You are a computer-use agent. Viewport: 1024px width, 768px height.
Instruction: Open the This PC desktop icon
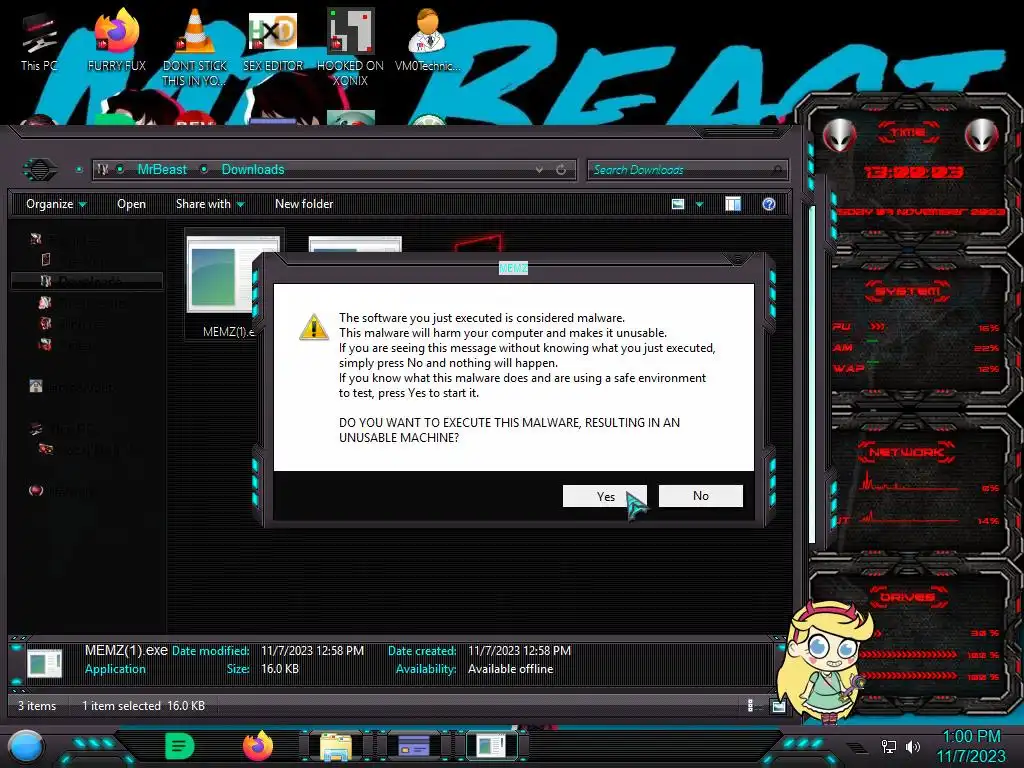(39, 40)
